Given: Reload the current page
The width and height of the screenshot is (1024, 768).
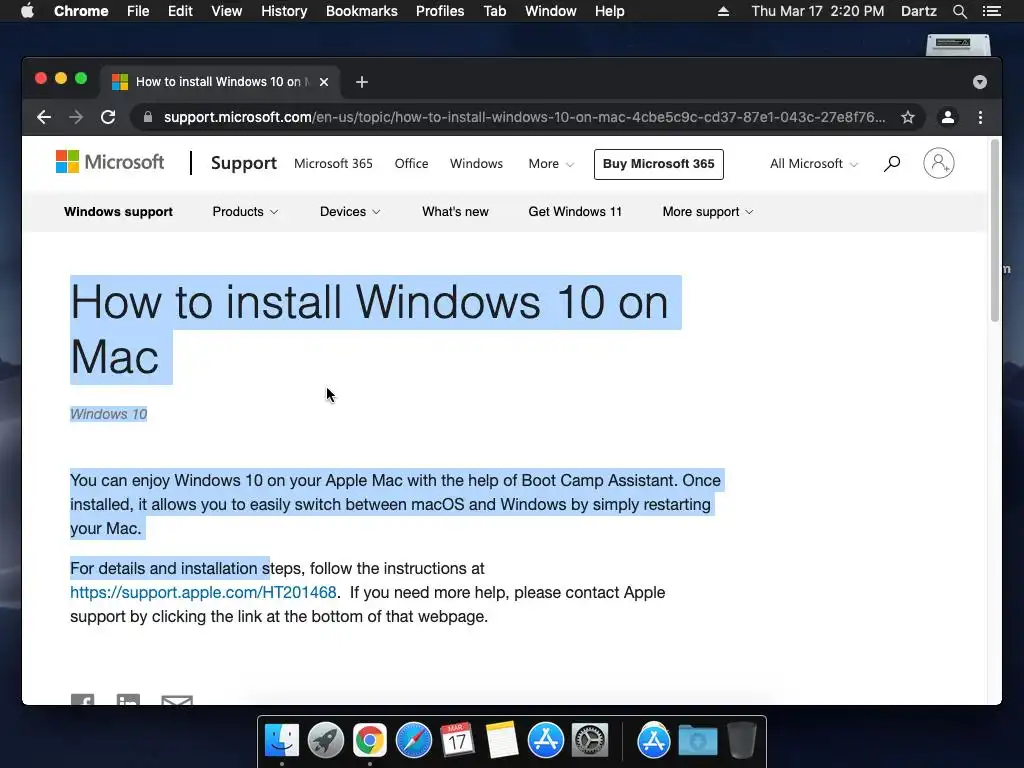Looking at the screenshot, I should pyautogui.click(x=108, y=117).
